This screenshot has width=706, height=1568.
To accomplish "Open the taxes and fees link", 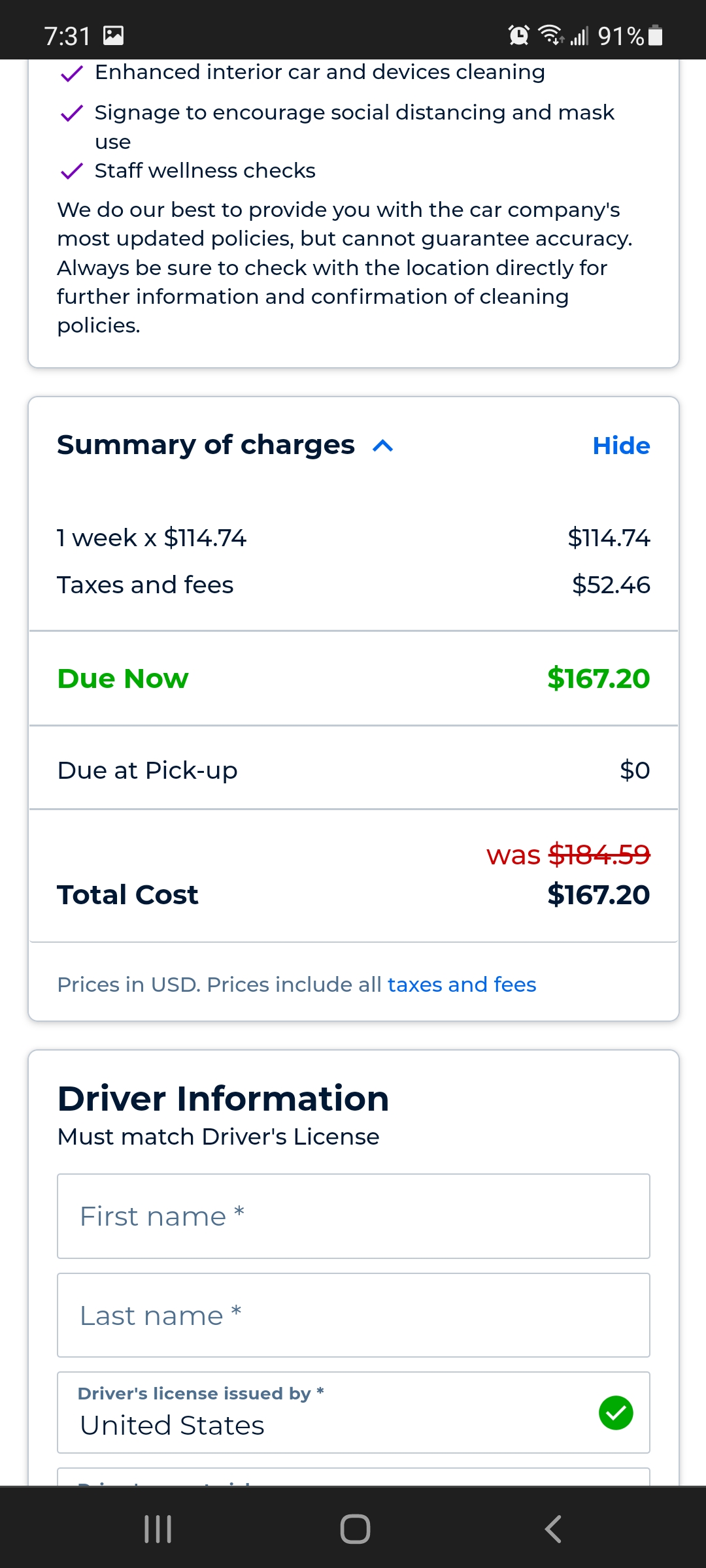I will pos(462,984).
